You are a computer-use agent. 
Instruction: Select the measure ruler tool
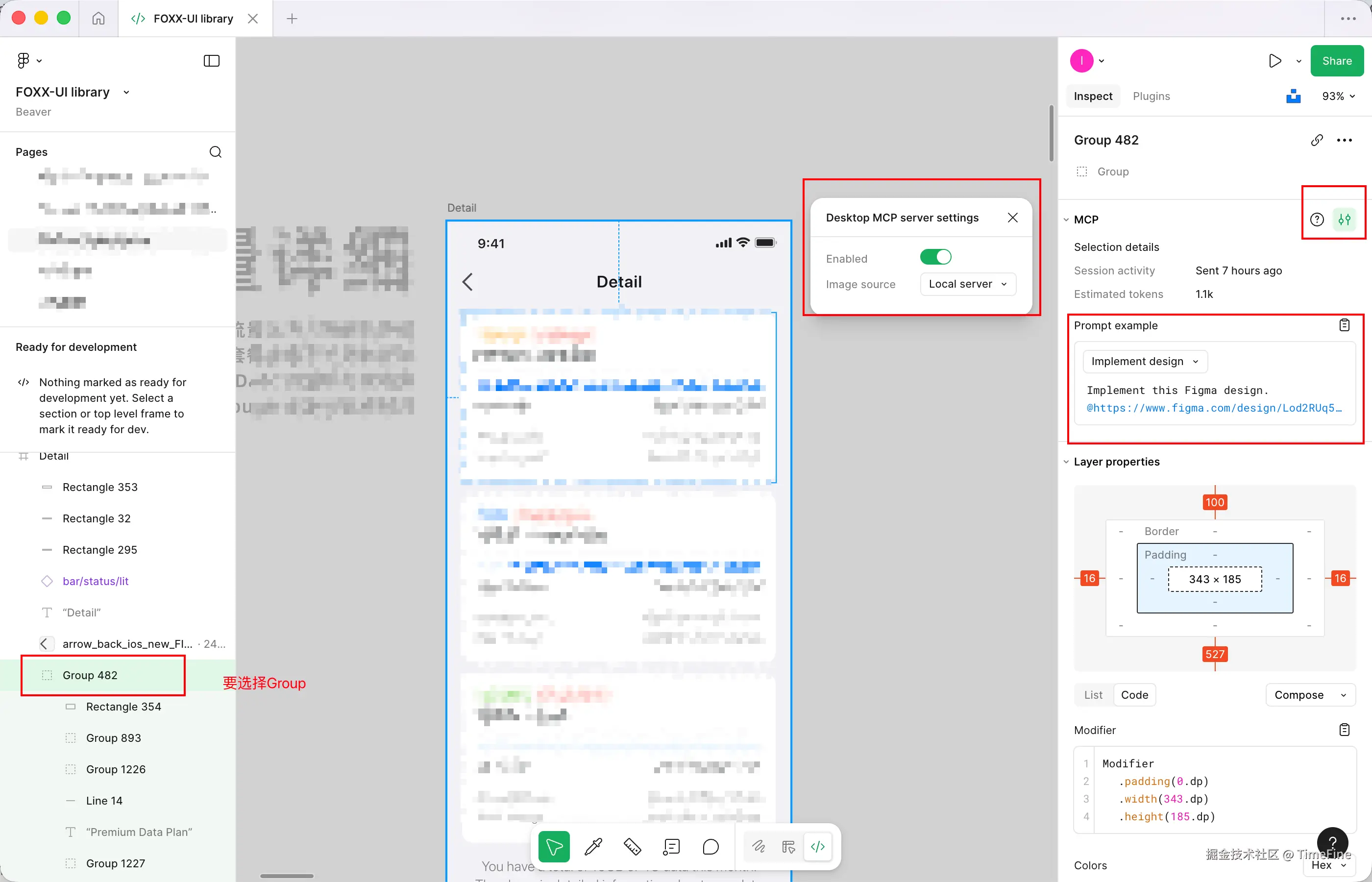632,847
